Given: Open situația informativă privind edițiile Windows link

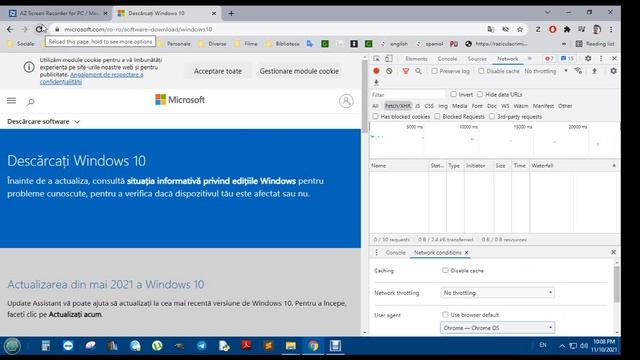Looking at the screenshot, I should coord(211,181).
